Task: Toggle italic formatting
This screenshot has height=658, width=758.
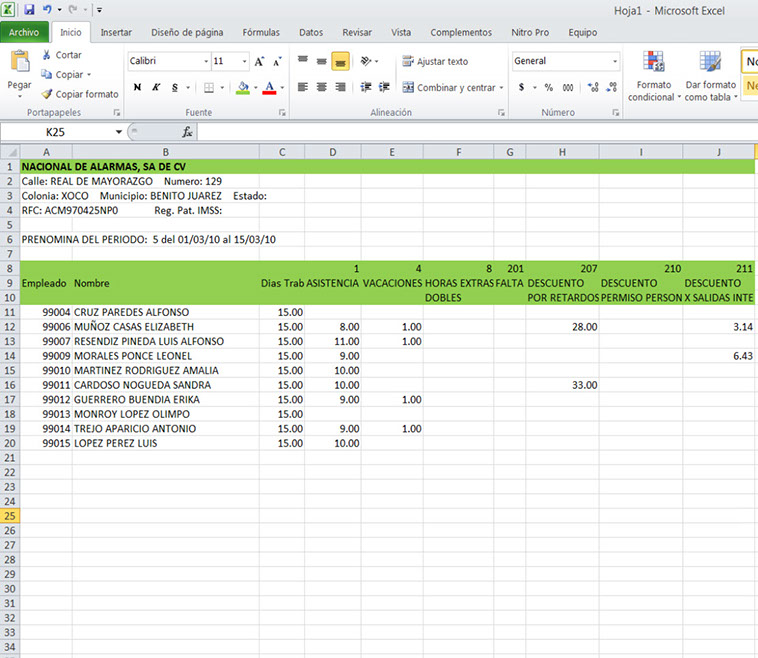Action: (157, 88)
